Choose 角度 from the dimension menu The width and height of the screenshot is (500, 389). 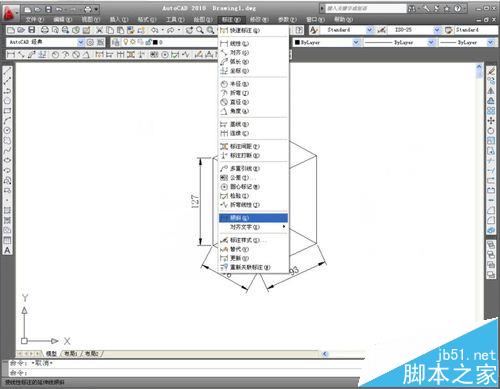click(253, 111)
